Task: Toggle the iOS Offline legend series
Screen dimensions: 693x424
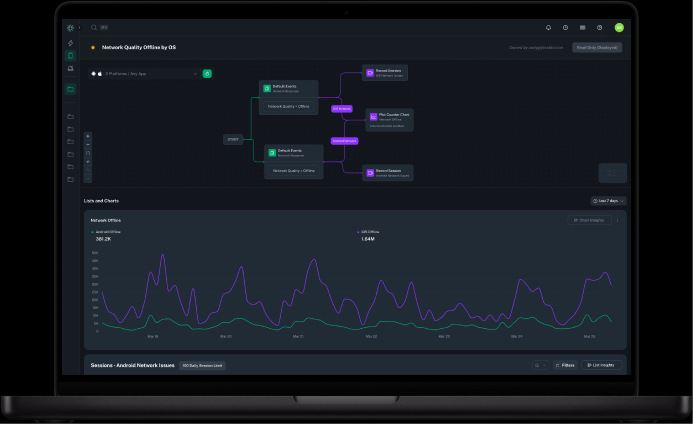Action: click(x=368, y=231)
